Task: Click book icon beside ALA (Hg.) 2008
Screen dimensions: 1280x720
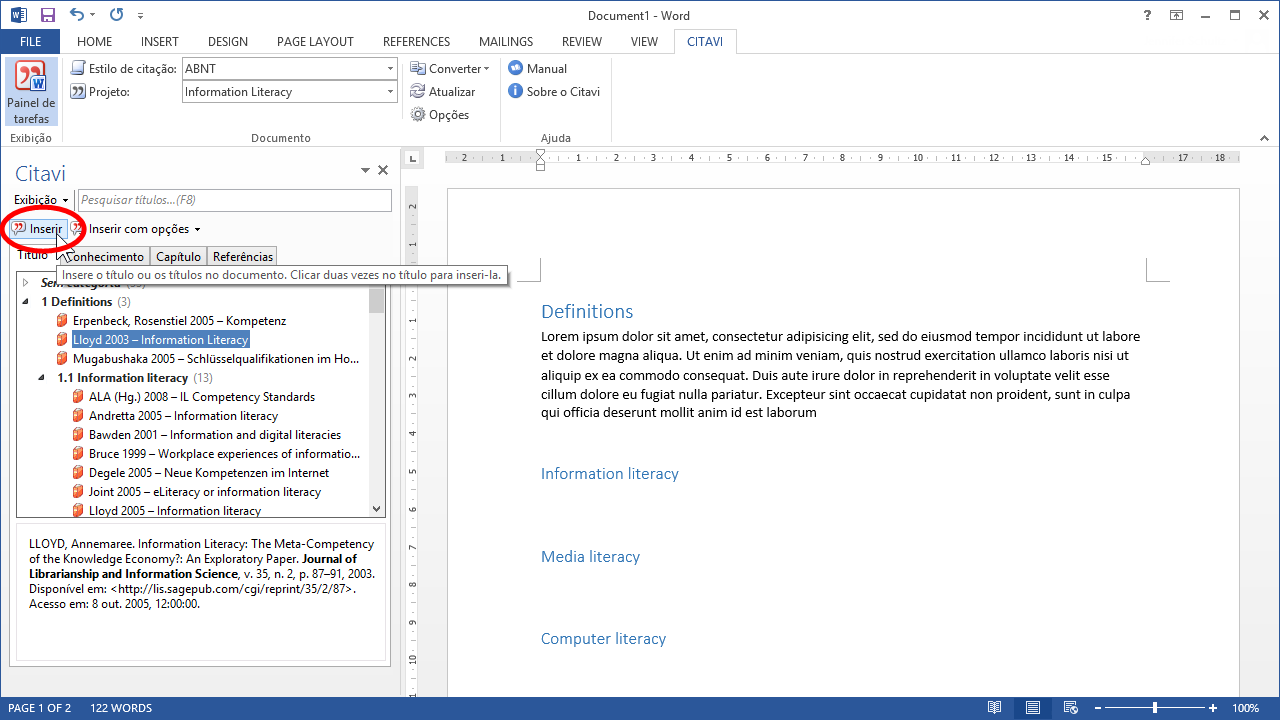Action: click(x=78, y=397)
